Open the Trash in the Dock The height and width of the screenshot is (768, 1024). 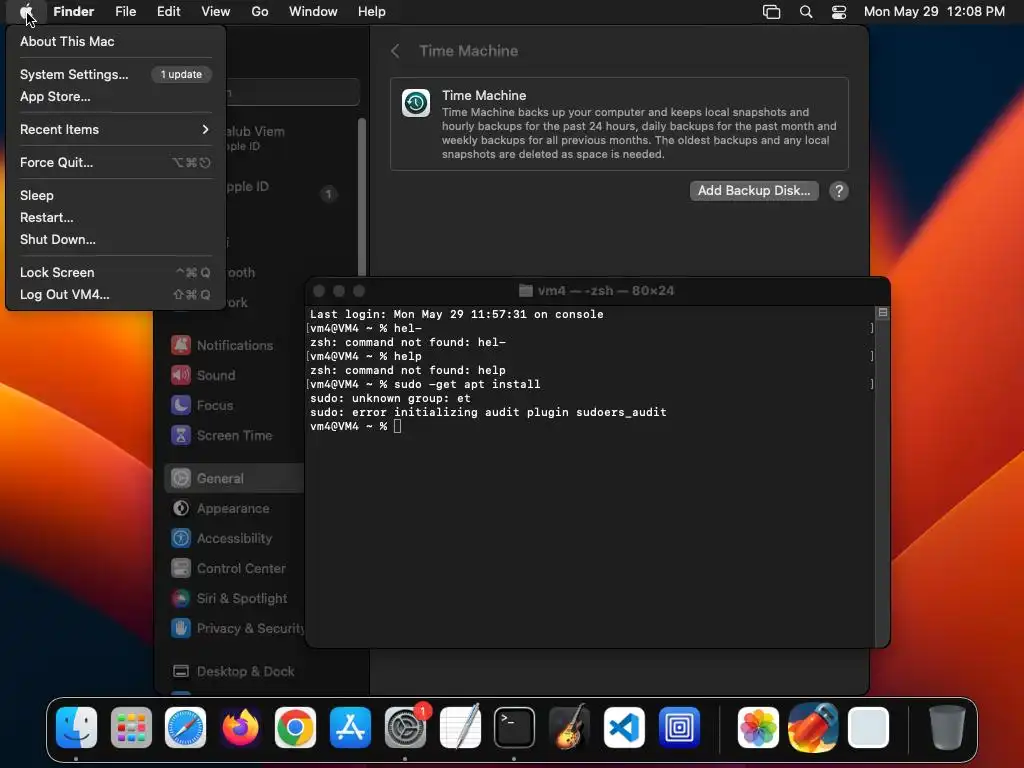pos(947,727)
